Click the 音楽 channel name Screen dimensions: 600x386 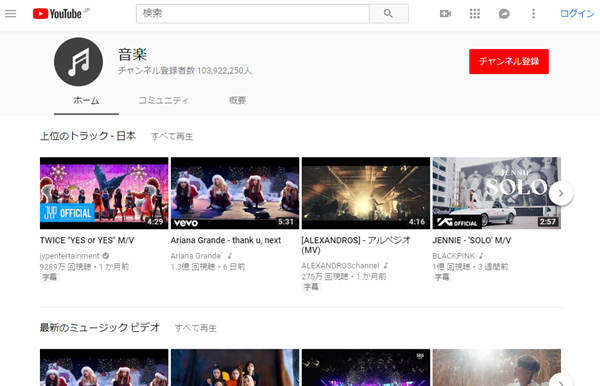click(x=132, y=54)
